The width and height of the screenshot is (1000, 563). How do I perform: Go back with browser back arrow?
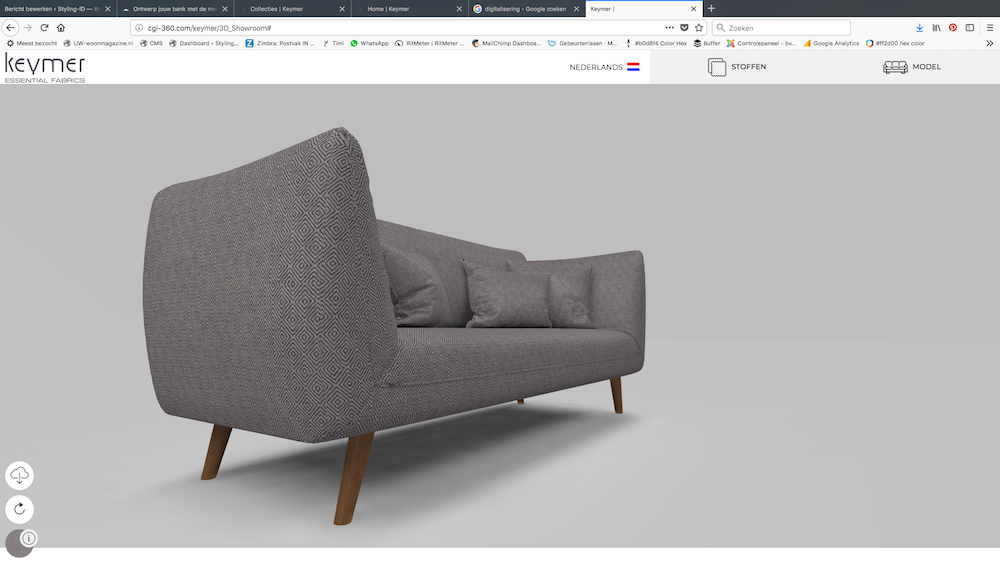tap(10, 27)
